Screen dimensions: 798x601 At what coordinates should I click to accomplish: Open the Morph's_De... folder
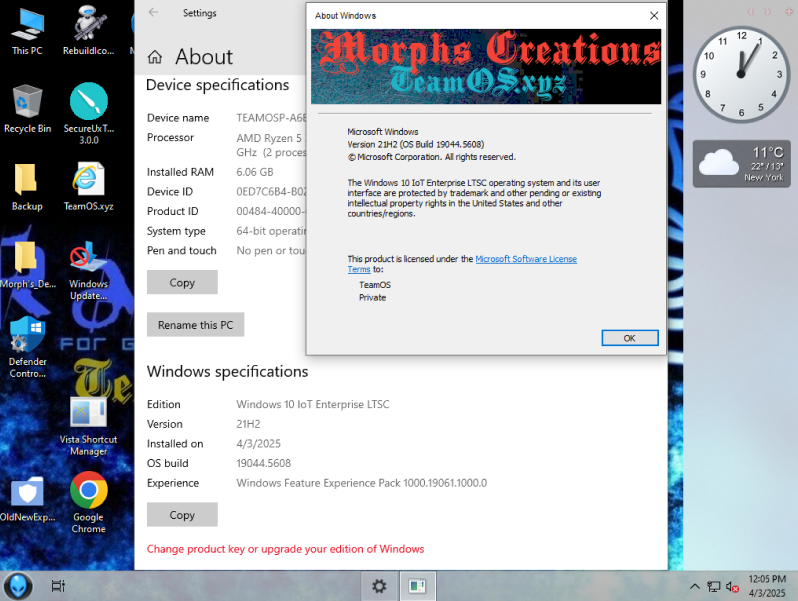click(x=27, y=265)
